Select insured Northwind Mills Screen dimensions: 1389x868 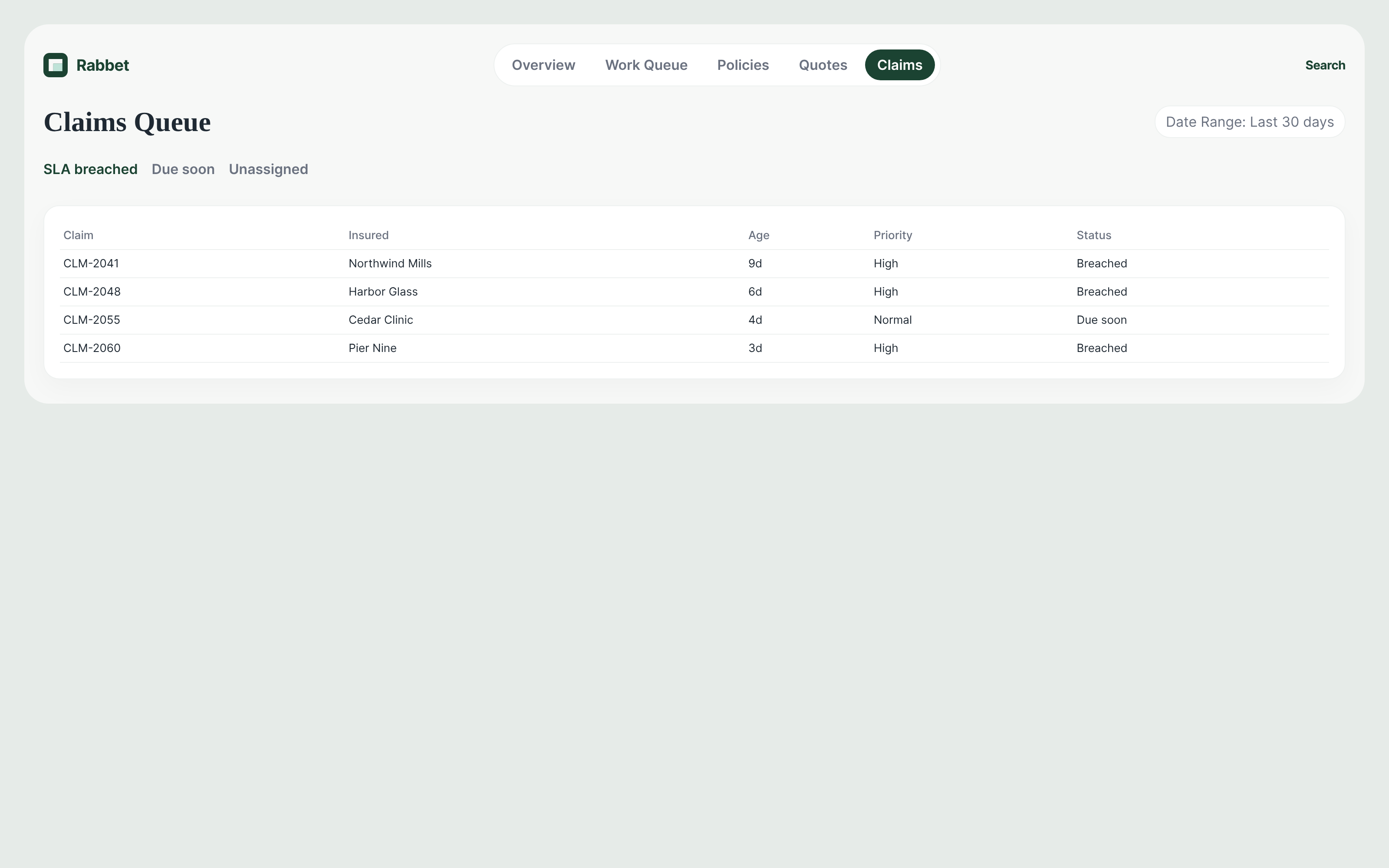[x=390, y=263]
